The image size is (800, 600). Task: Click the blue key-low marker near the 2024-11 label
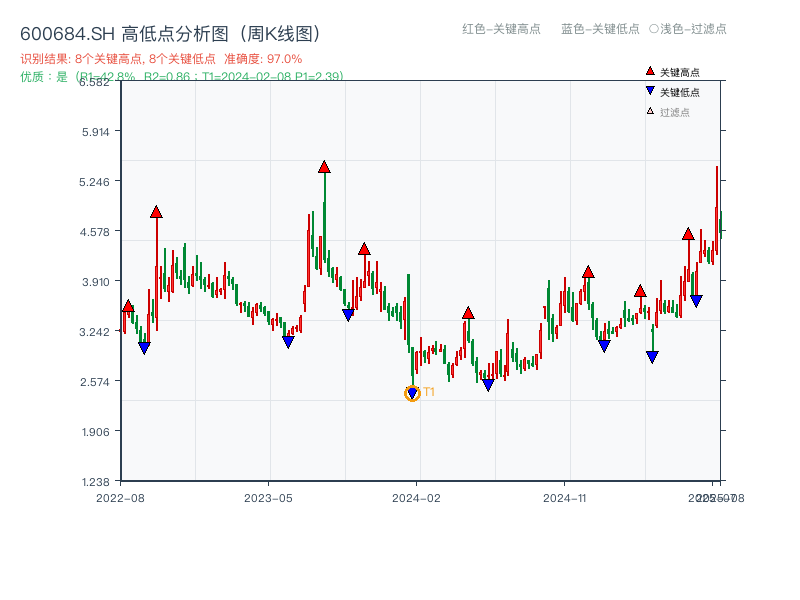(x=604, y=344)
